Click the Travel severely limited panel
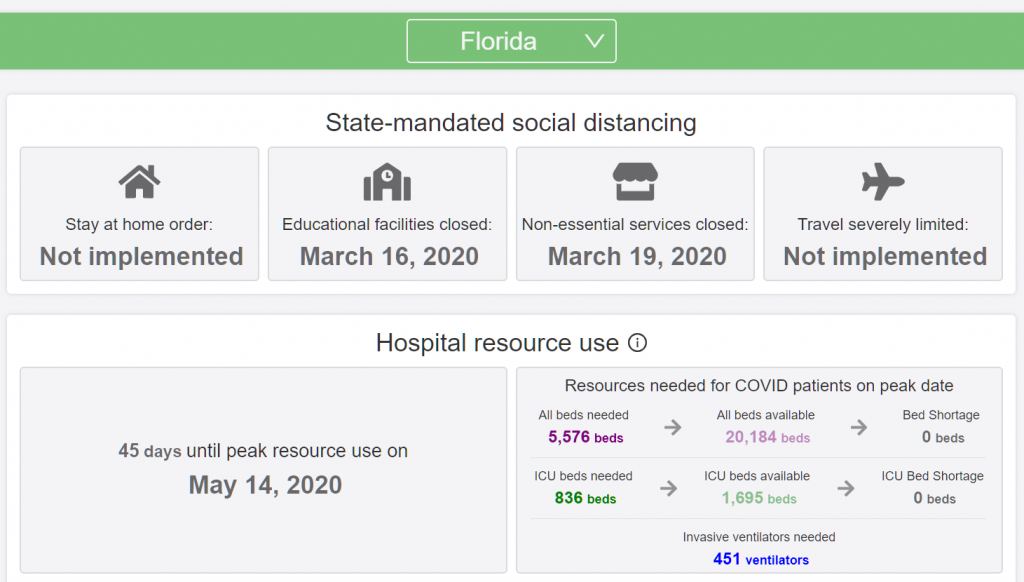 tap(881, 213)
